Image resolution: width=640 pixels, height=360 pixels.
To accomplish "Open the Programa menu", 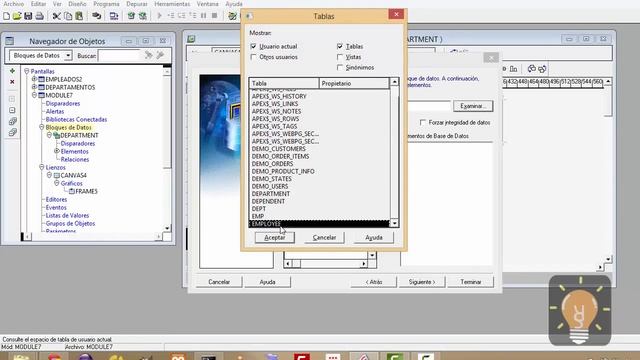I will 106,4.
